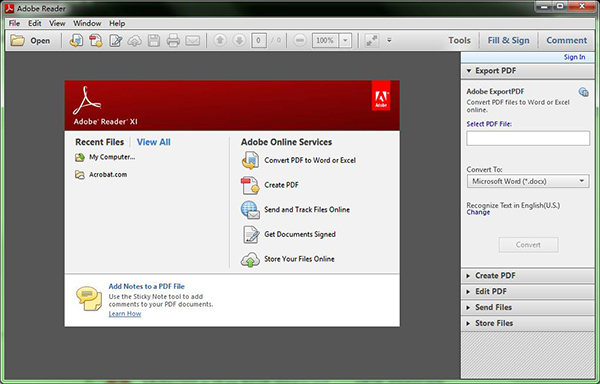Open the Help menu
This screenshot has width=600, height=384.
(x=117, y=23)
